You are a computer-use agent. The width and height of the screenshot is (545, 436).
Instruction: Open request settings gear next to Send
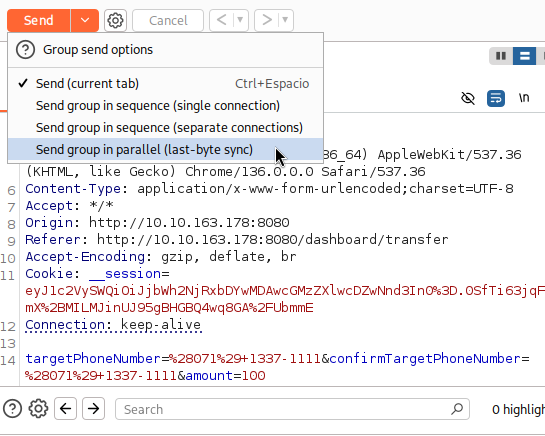pos(115,21)
